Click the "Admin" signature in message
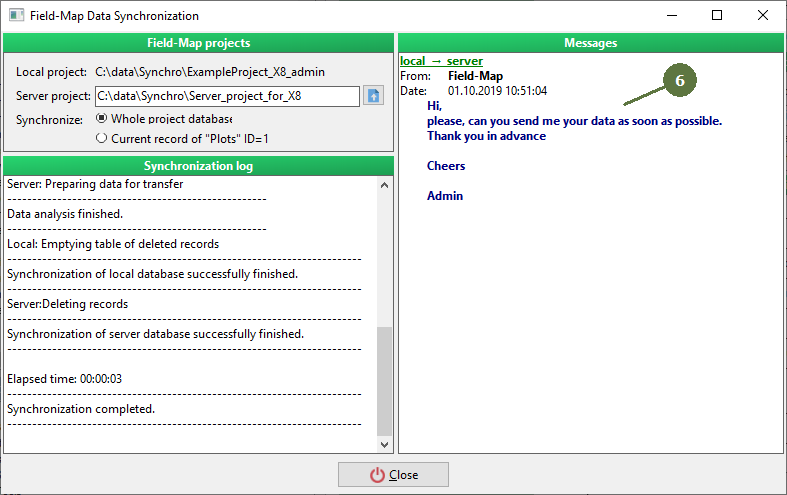This screenshot has width=787, height=495. (445, 196)
